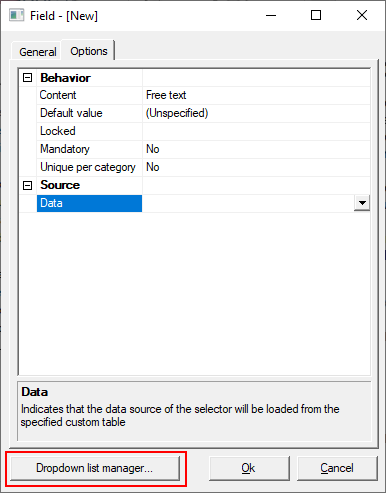Select the Unique per category row

tap(195, 167)
